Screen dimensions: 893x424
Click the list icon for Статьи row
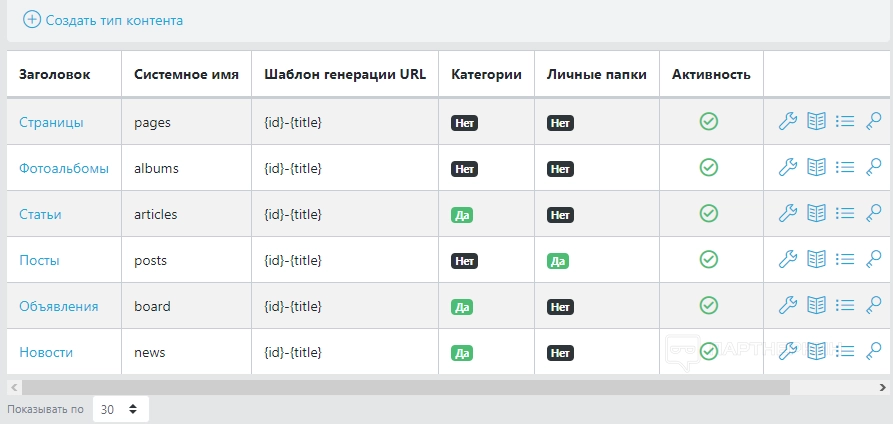[845, 214]
